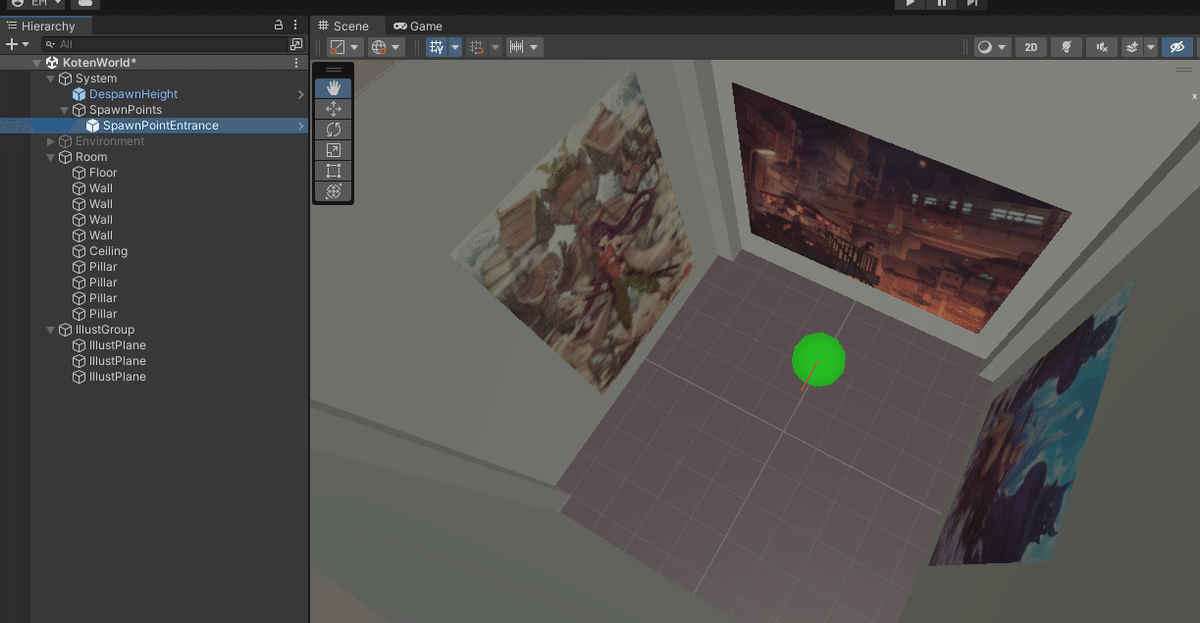Open the handle rotation dropdown arrow
This screenshot has width=1200, height=623.
click(396, 47)
